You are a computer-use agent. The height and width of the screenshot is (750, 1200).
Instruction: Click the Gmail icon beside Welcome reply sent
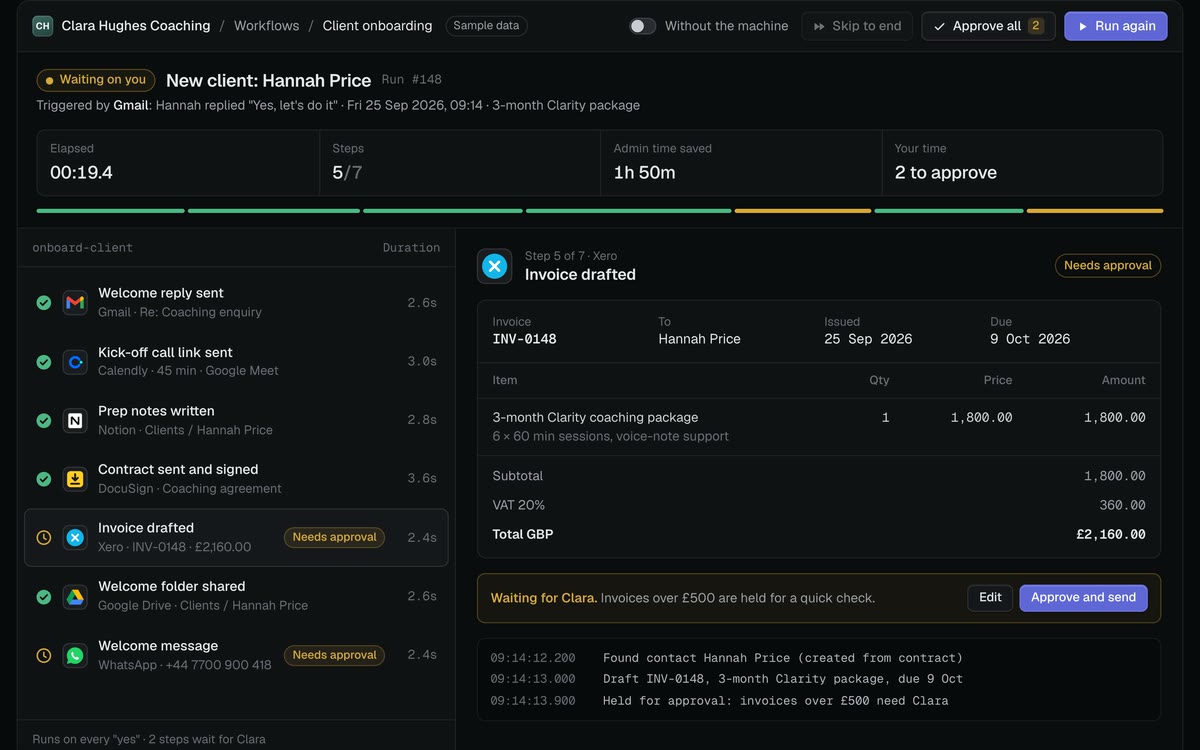point(75,302)
